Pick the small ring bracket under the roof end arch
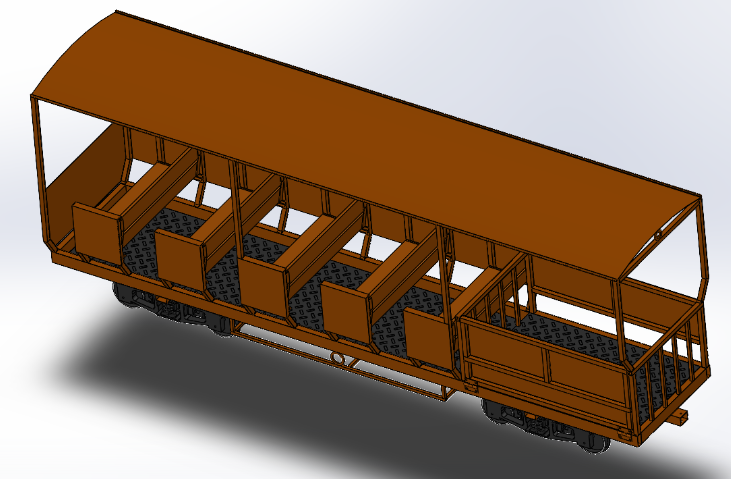Image resolution: width=731 pixels, height=479 pixels. [x=658, y=236]
